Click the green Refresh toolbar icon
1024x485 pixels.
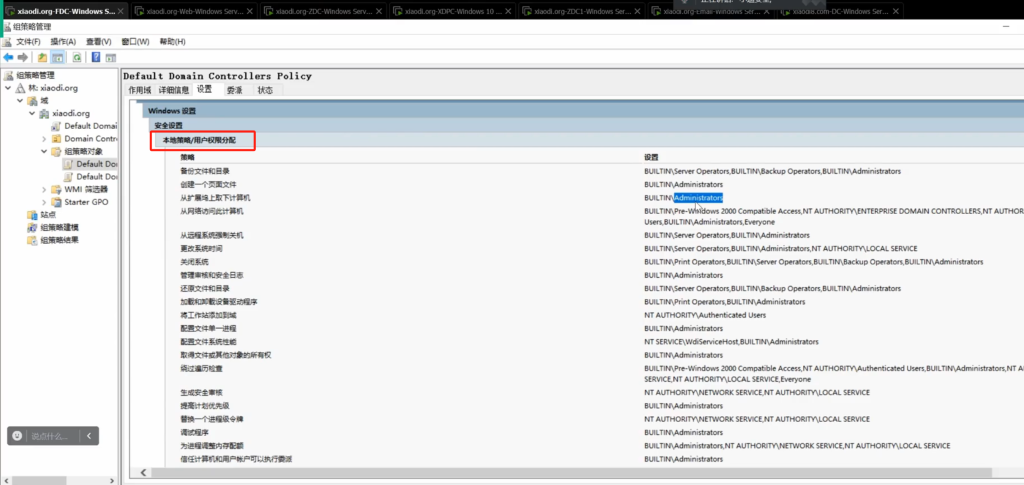point(76,57)
